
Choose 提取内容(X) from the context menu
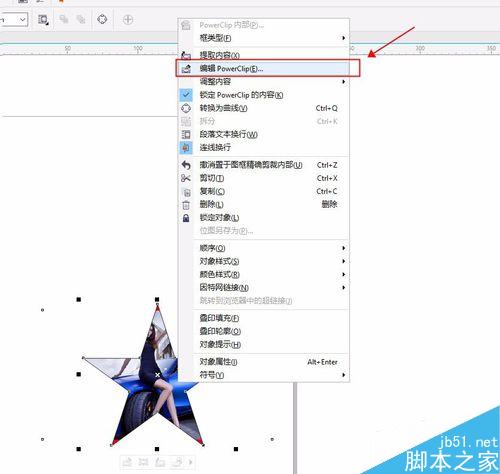tap(264, 55)
